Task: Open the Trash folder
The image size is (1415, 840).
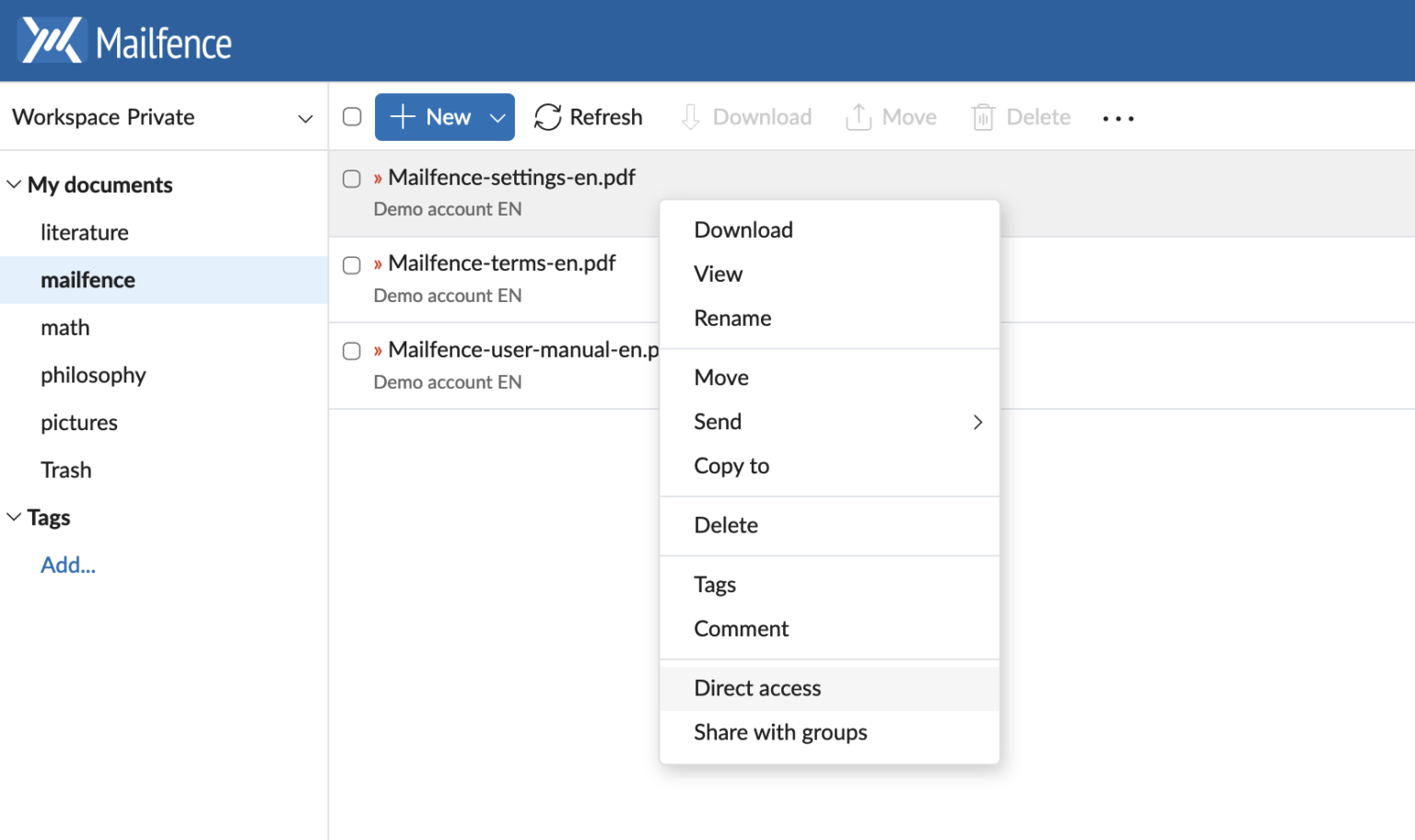Action: coord(65,470)
